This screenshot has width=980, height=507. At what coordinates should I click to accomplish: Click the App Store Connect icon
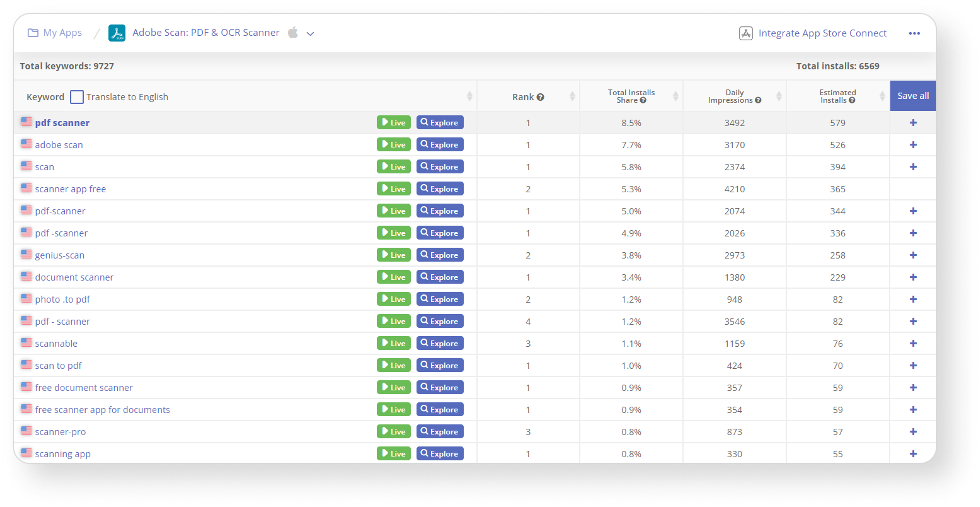[746, 33]
